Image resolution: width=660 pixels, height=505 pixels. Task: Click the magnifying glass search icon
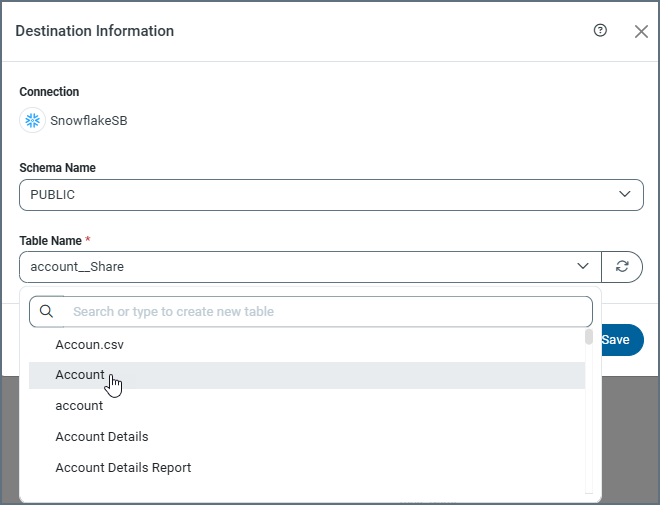point(46,311)
